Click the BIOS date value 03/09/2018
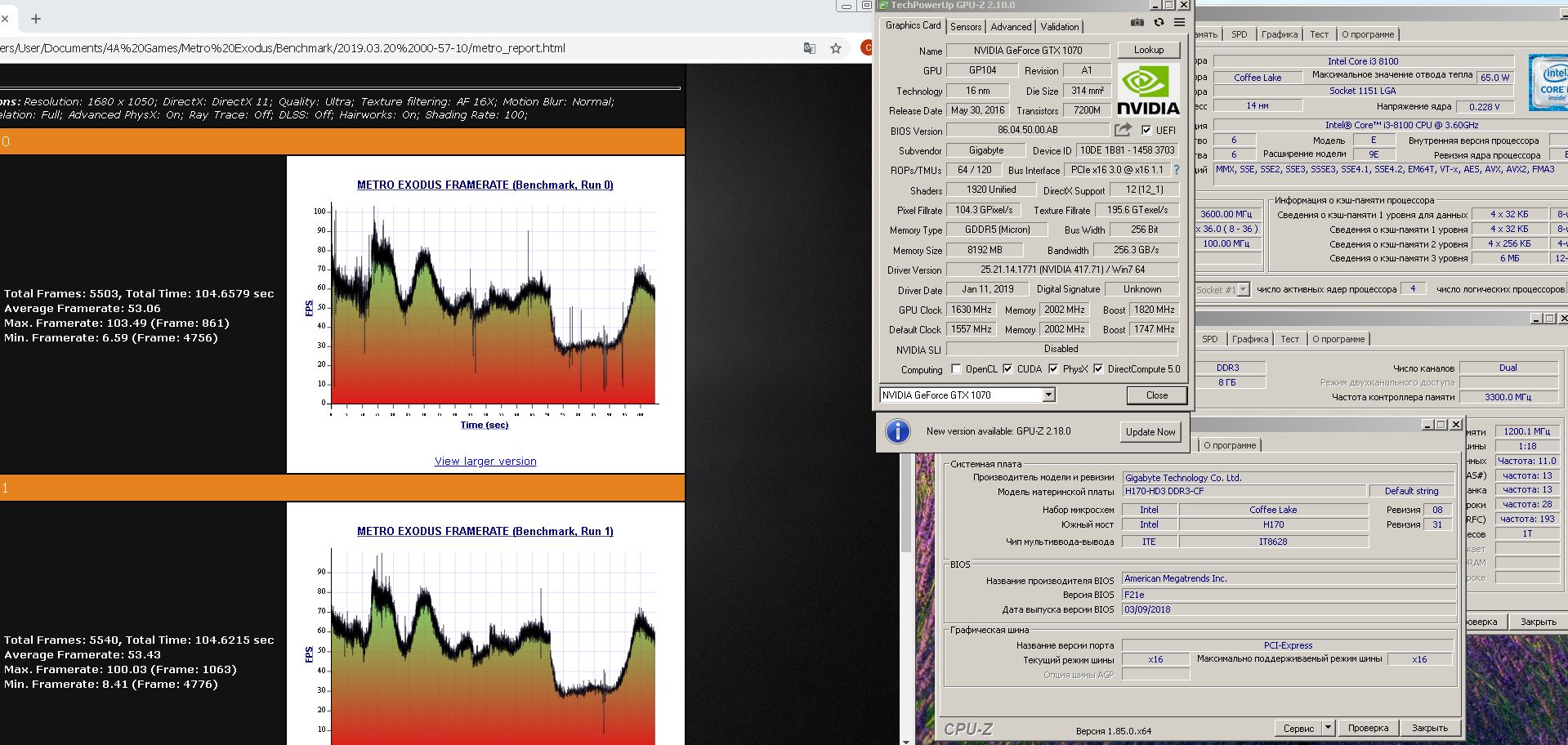The height and width of the screenshot is (745, 1568). tap(1289, 609)
